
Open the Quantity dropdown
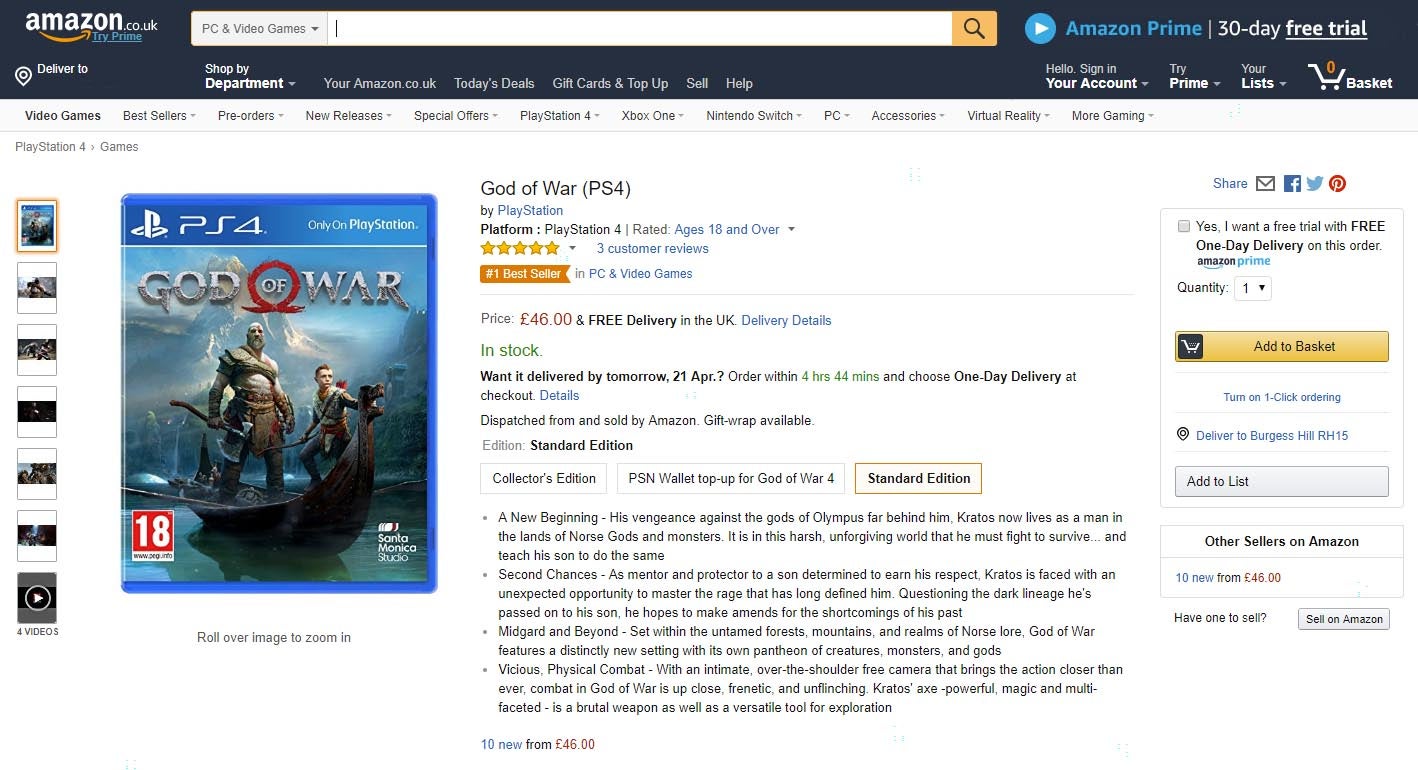(x=1253, y=288)
